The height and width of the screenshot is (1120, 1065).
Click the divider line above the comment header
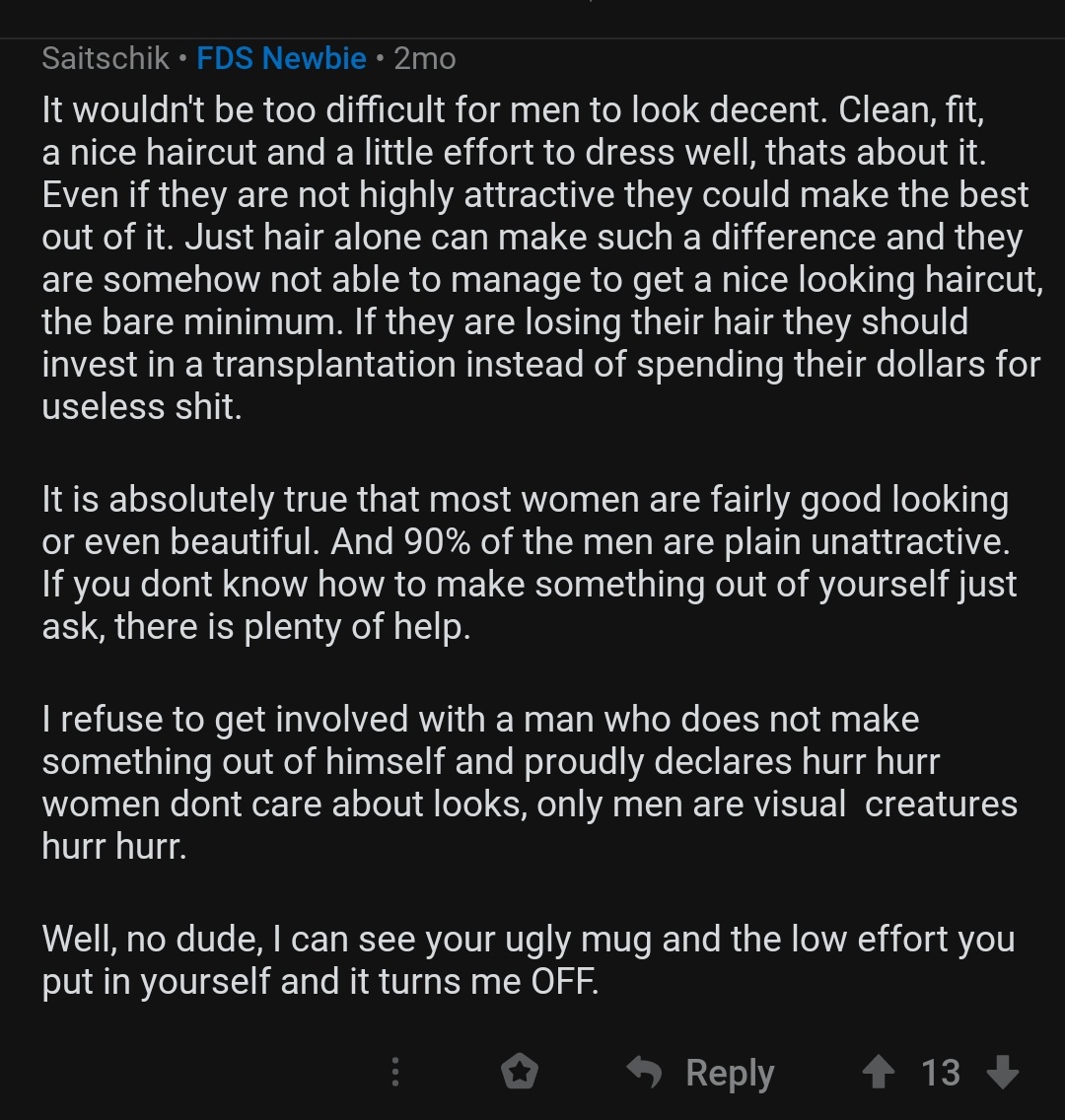pos(532,37)
